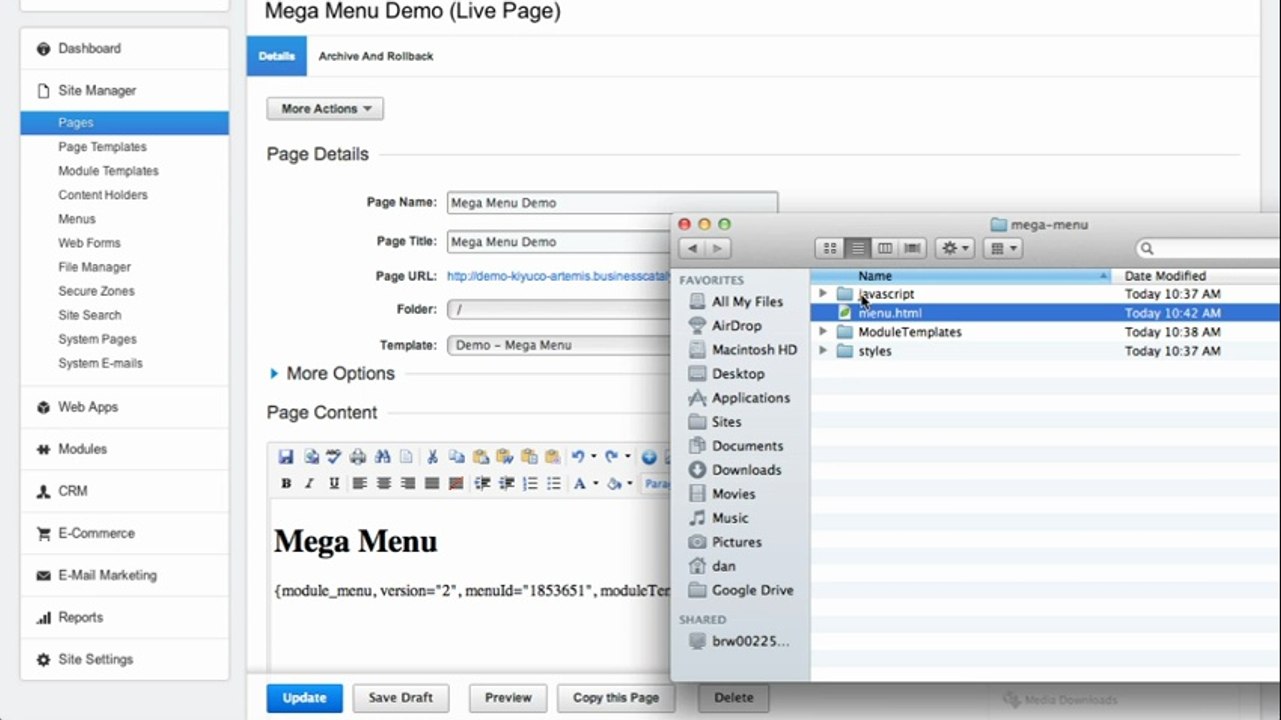This screenshot has height=720, width=1281.
Task: Expand the javascript folder in Finder
Action: (x=823, y=294)
